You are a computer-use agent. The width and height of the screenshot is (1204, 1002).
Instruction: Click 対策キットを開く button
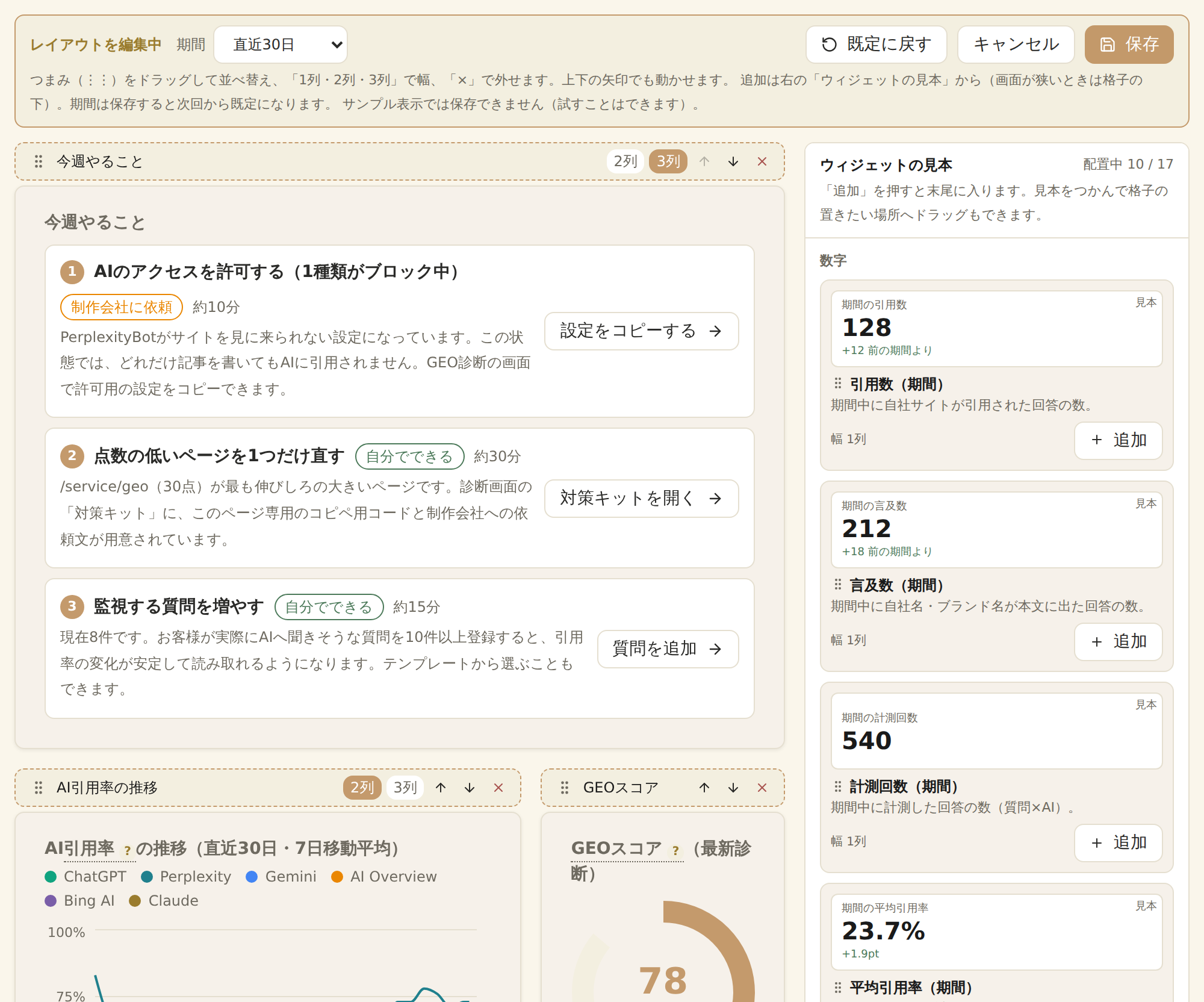click(x=641, y=499)
